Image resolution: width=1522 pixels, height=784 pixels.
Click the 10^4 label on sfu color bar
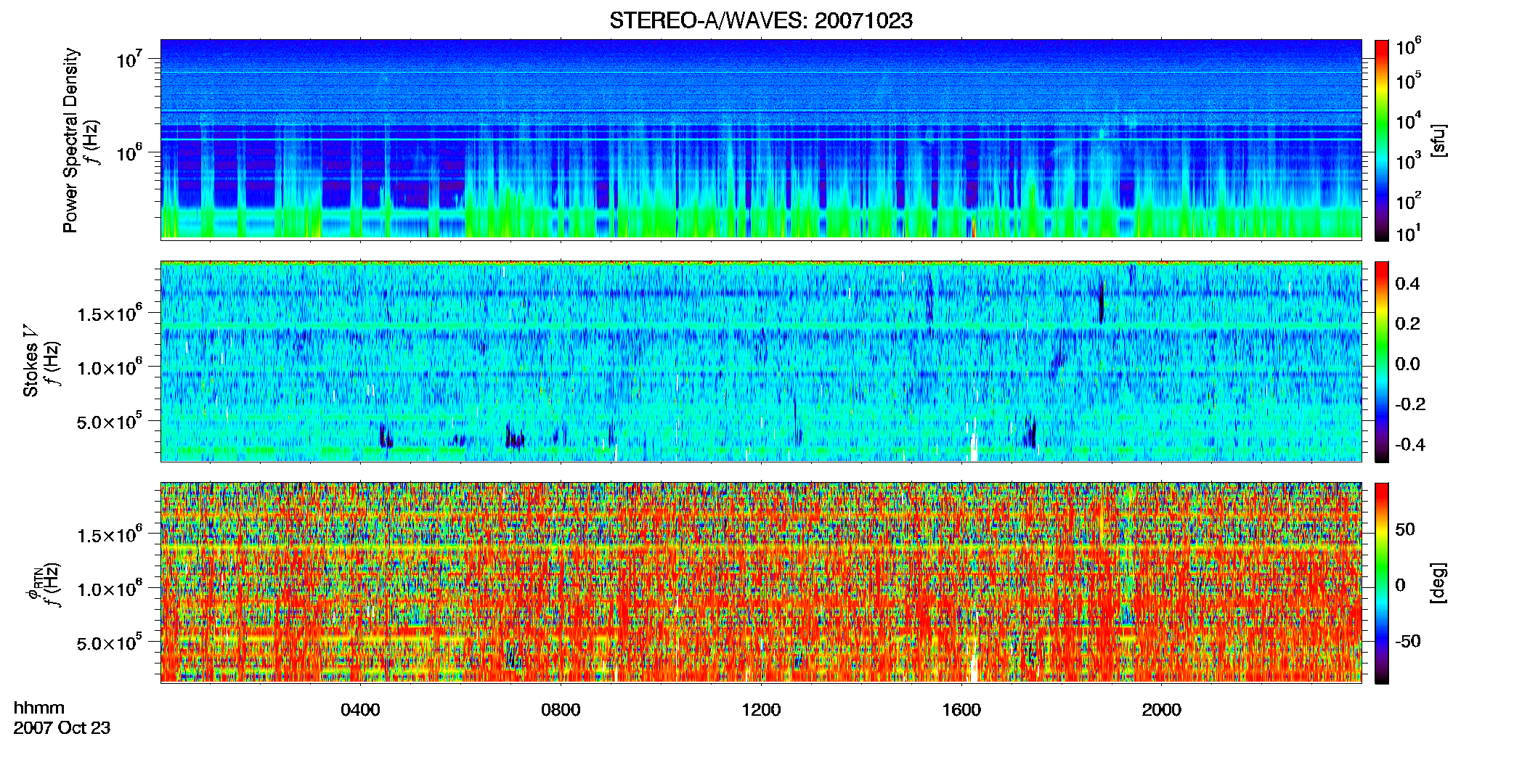click(x=1409, y=121)
